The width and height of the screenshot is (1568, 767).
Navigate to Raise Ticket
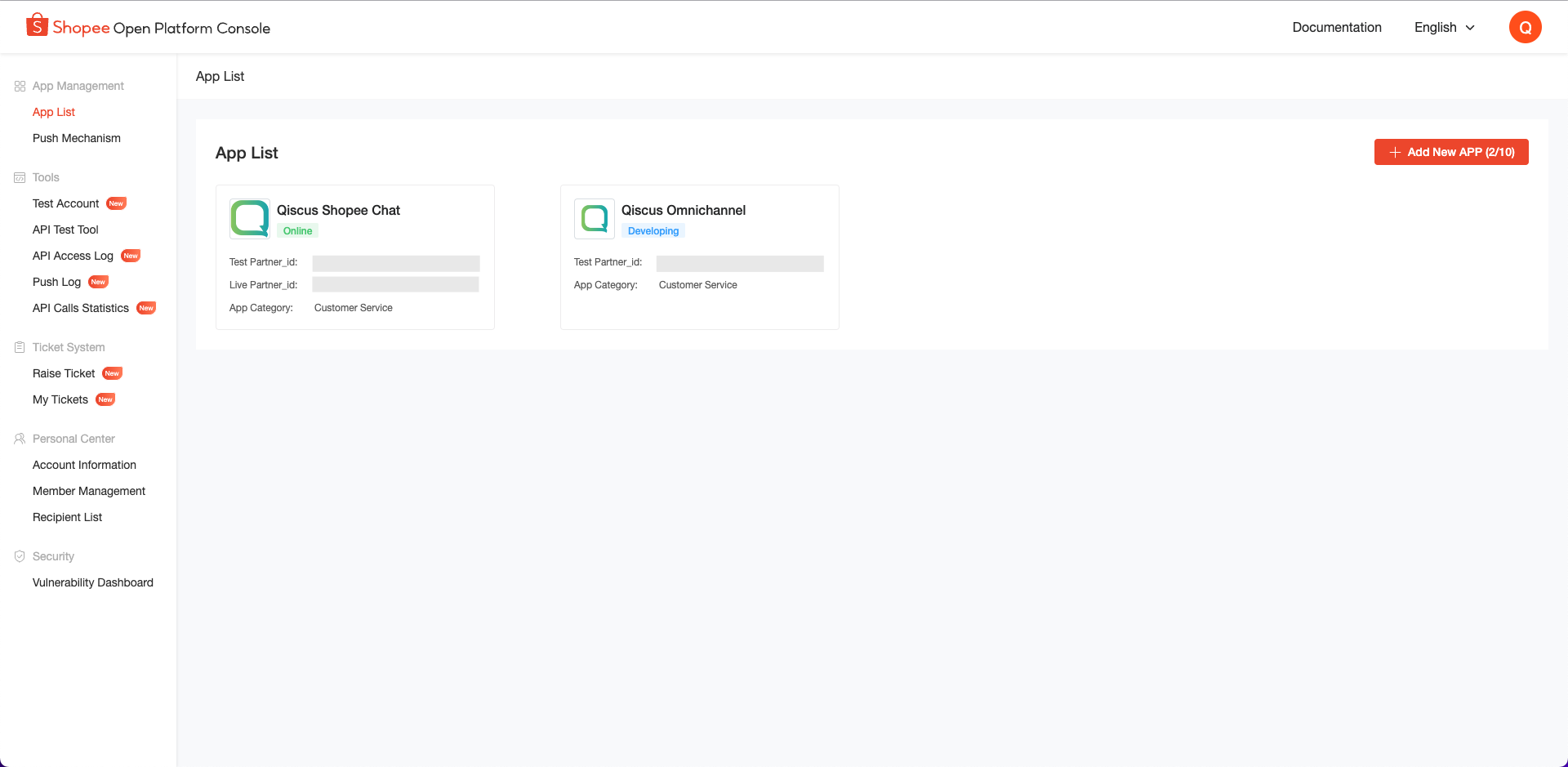point(64,373)
